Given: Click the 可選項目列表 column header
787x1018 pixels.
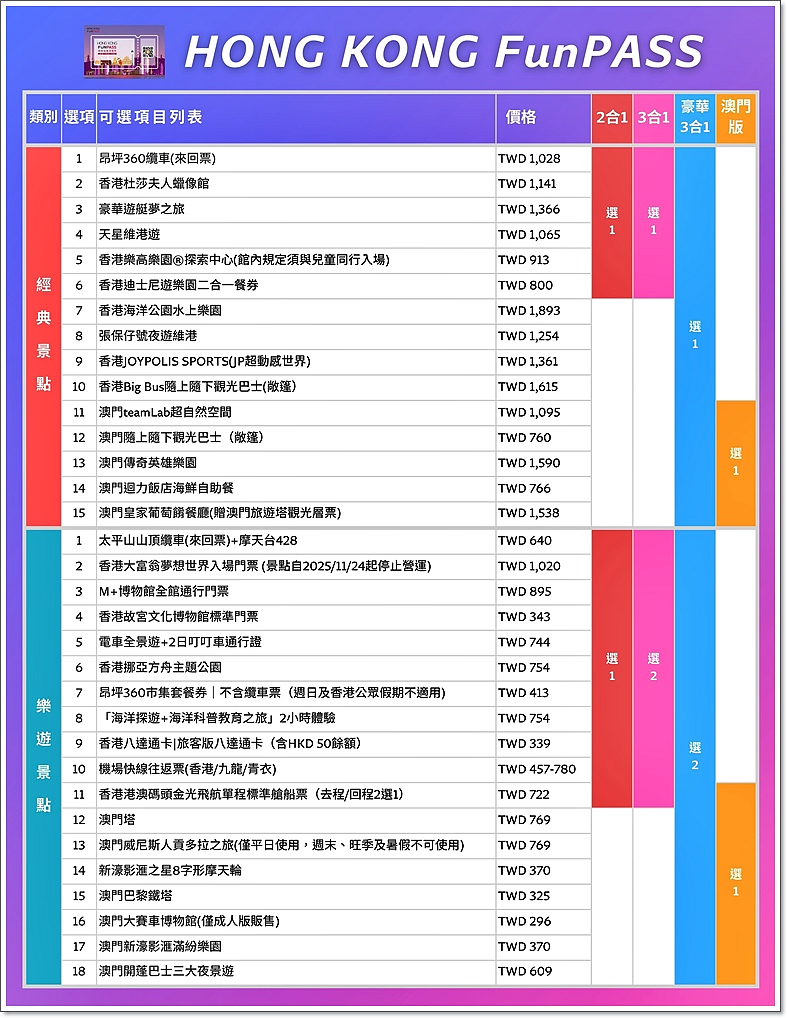Looking at the screenshot, I should pos(150,117).
